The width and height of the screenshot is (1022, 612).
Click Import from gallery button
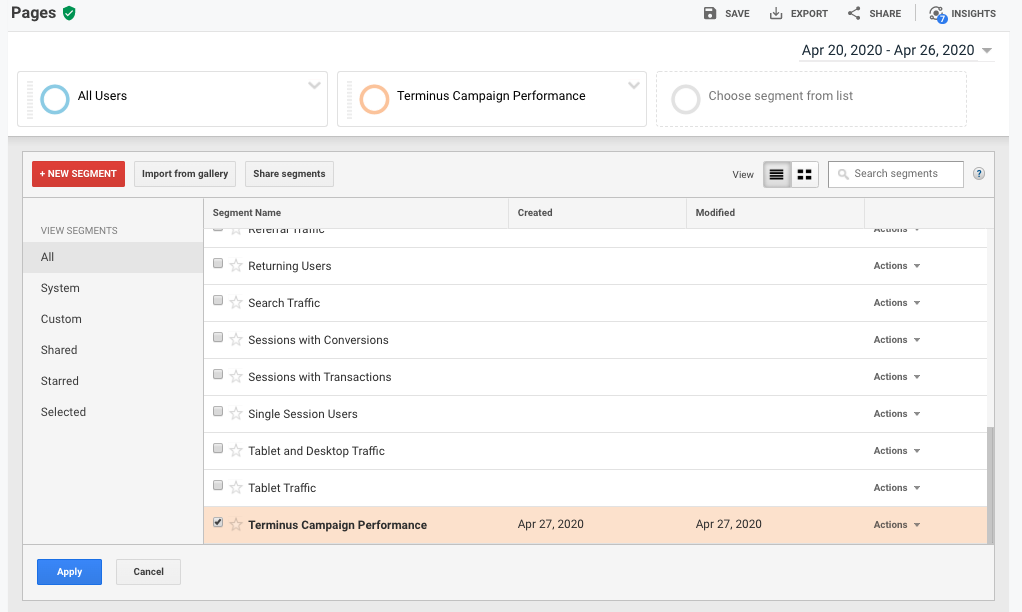click(x=185, y=174)
